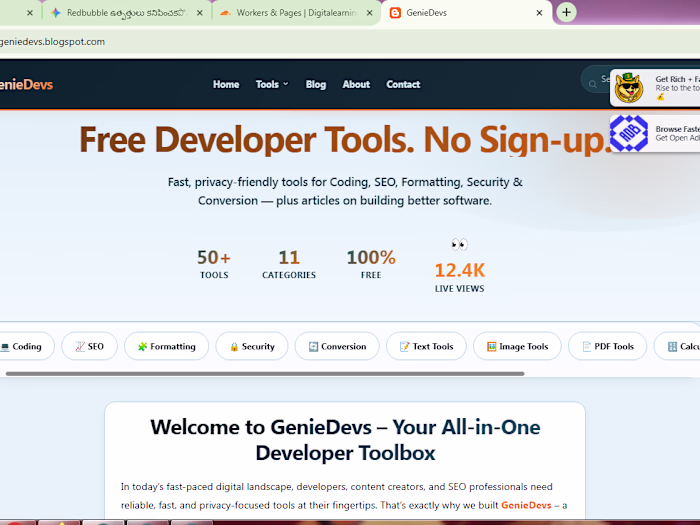Open the About page link
700x525 pixels.
(356, 84)
